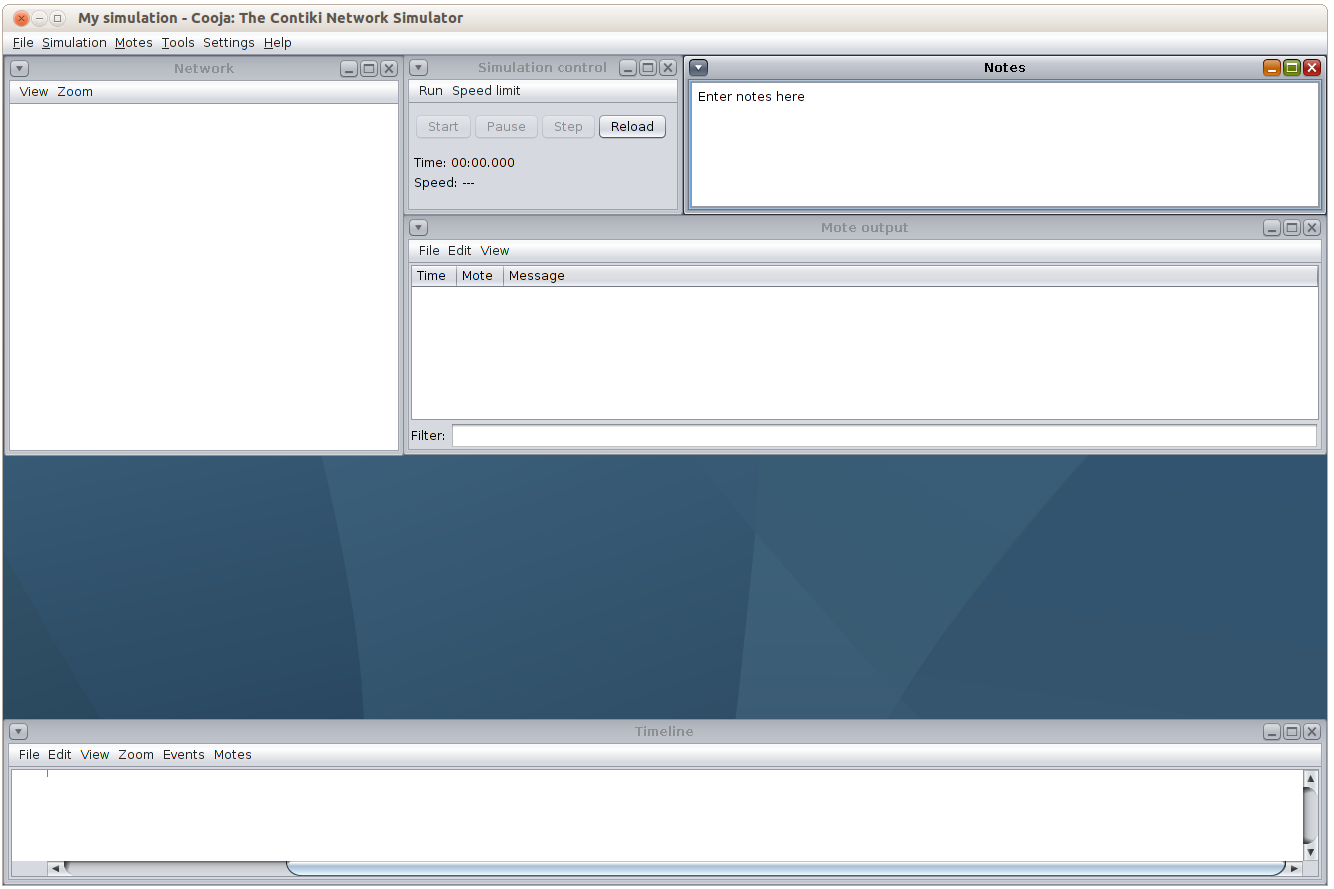1334x889 pixels.
Task: Open Run menu in Simulation control
Action: [431, 91]
